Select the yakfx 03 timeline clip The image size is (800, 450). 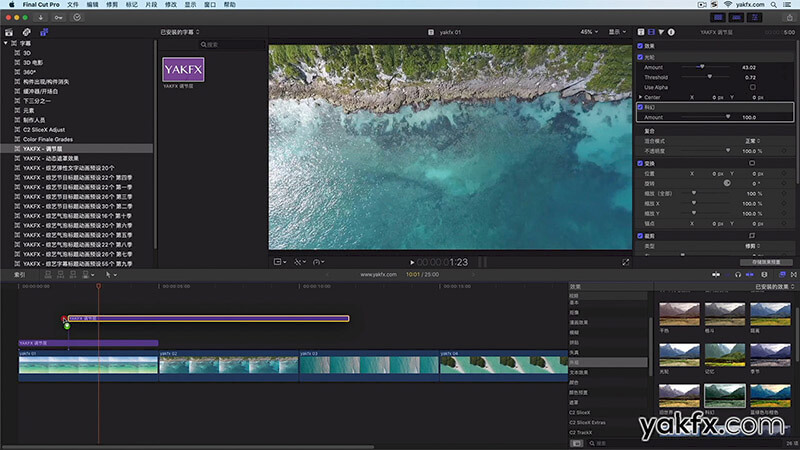[369, 365]
